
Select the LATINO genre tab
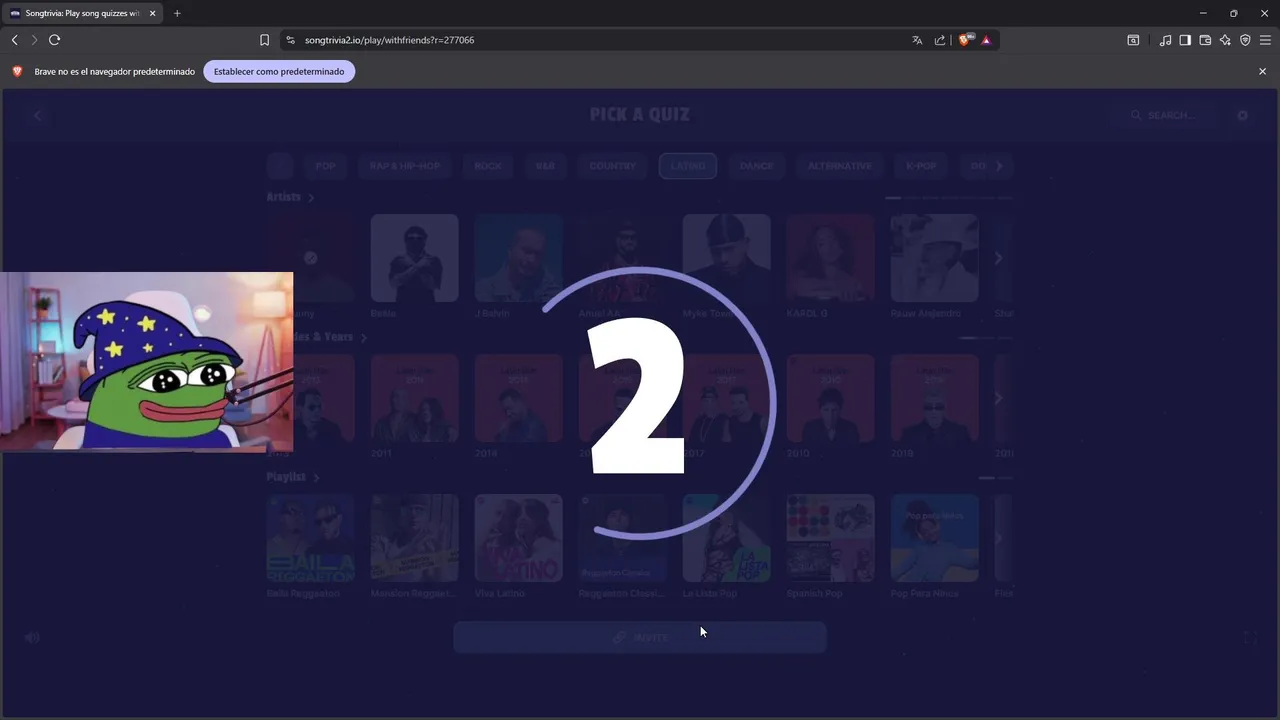pos(688,166)
